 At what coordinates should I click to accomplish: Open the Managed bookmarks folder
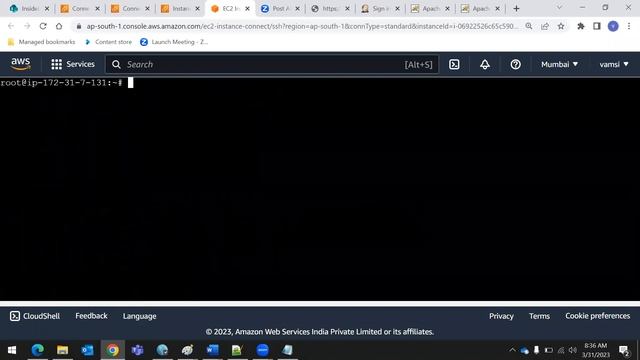[41, 42]
